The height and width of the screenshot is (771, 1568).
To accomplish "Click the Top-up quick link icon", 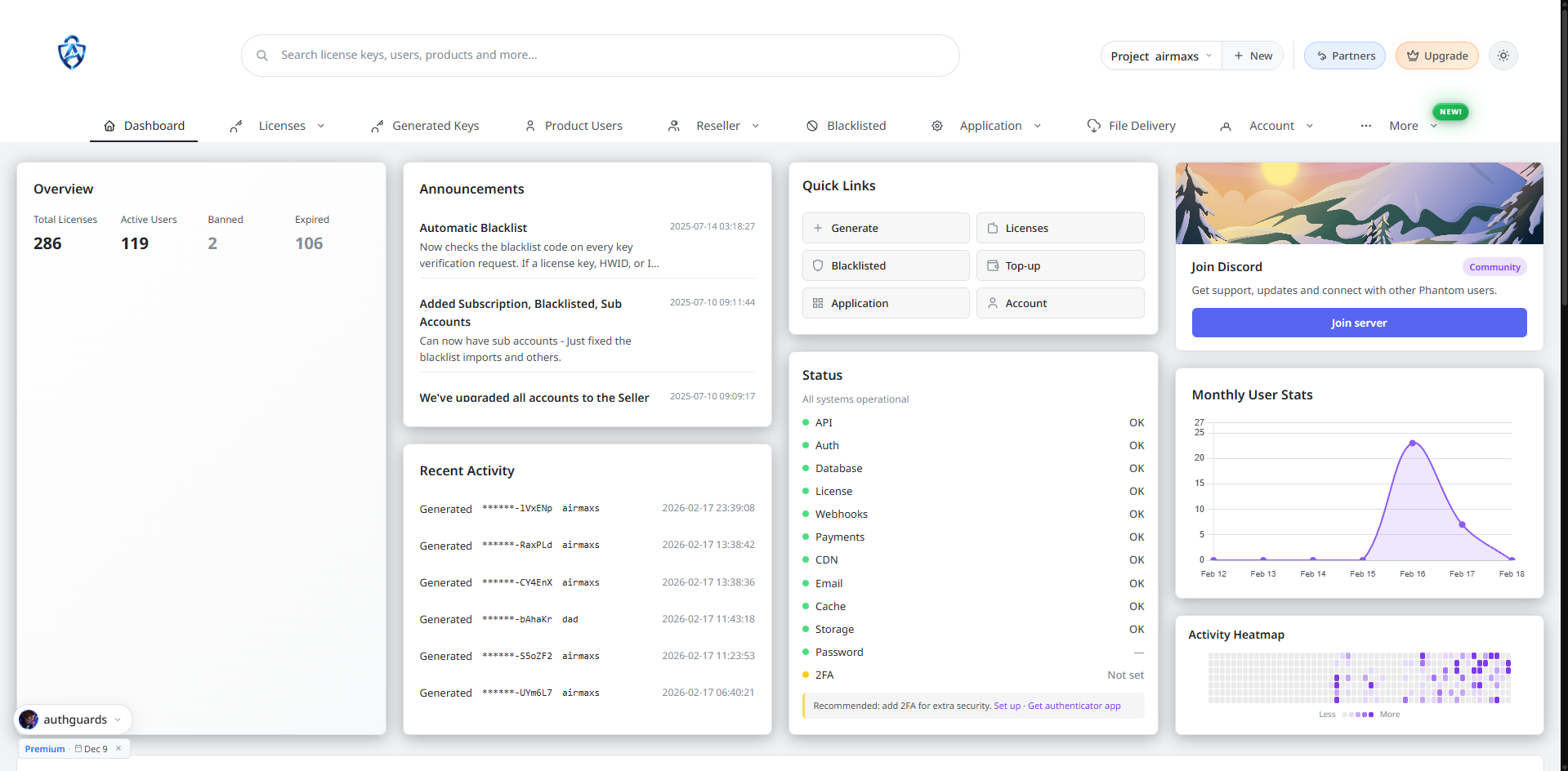I will coord(993,265).
